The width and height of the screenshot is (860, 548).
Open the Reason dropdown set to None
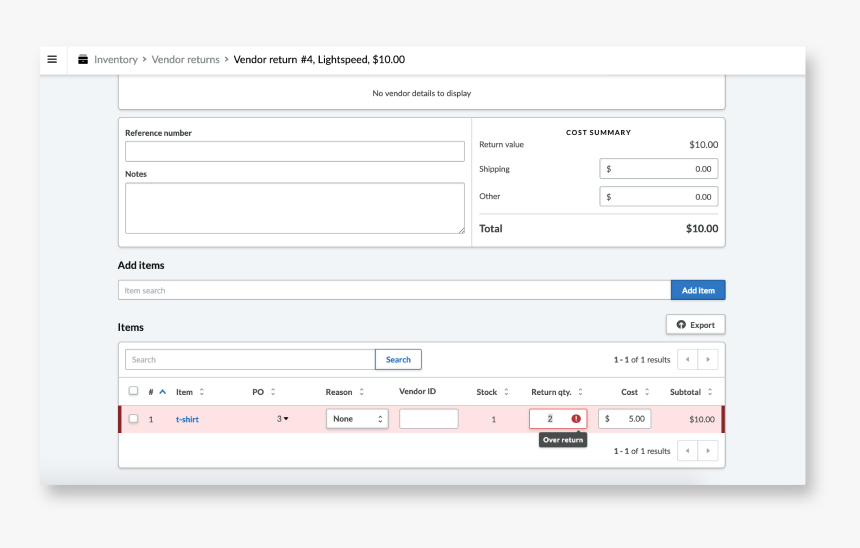click(x=357, y=419)
